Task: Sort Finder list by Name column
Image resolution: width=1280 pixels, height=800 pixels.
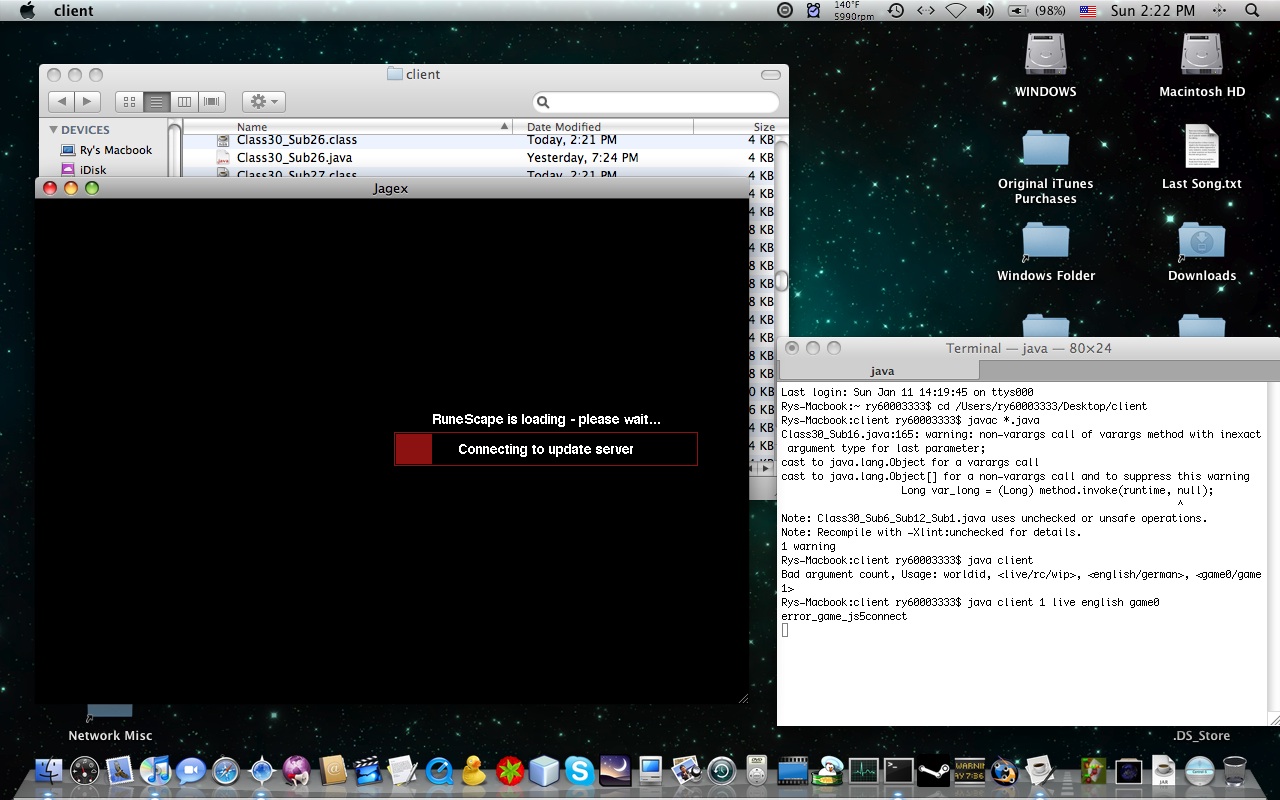Action: [x=348, y=127]
